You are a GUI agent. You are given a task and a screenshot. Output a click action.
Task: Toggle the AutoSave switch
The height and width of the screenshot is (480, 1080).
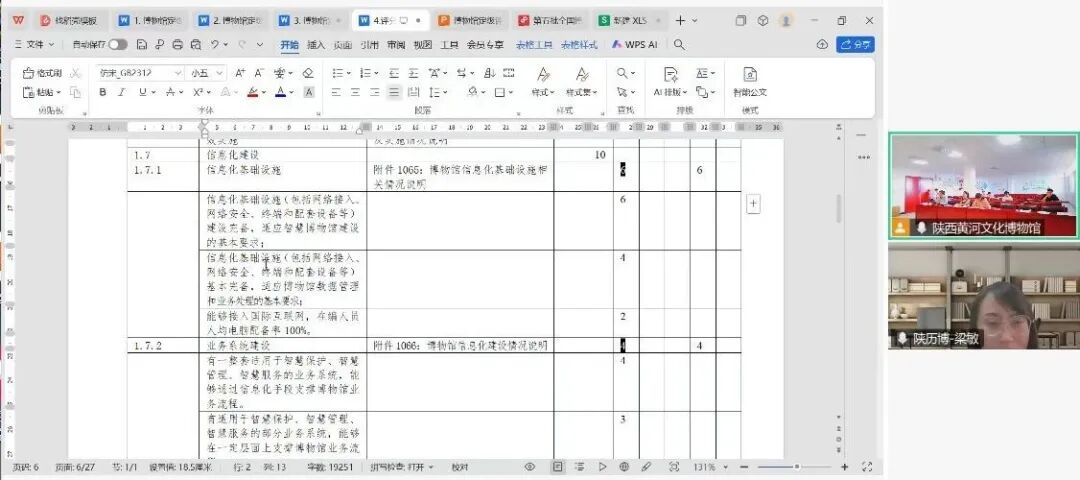pyautogui.click(x=118, y=44)
